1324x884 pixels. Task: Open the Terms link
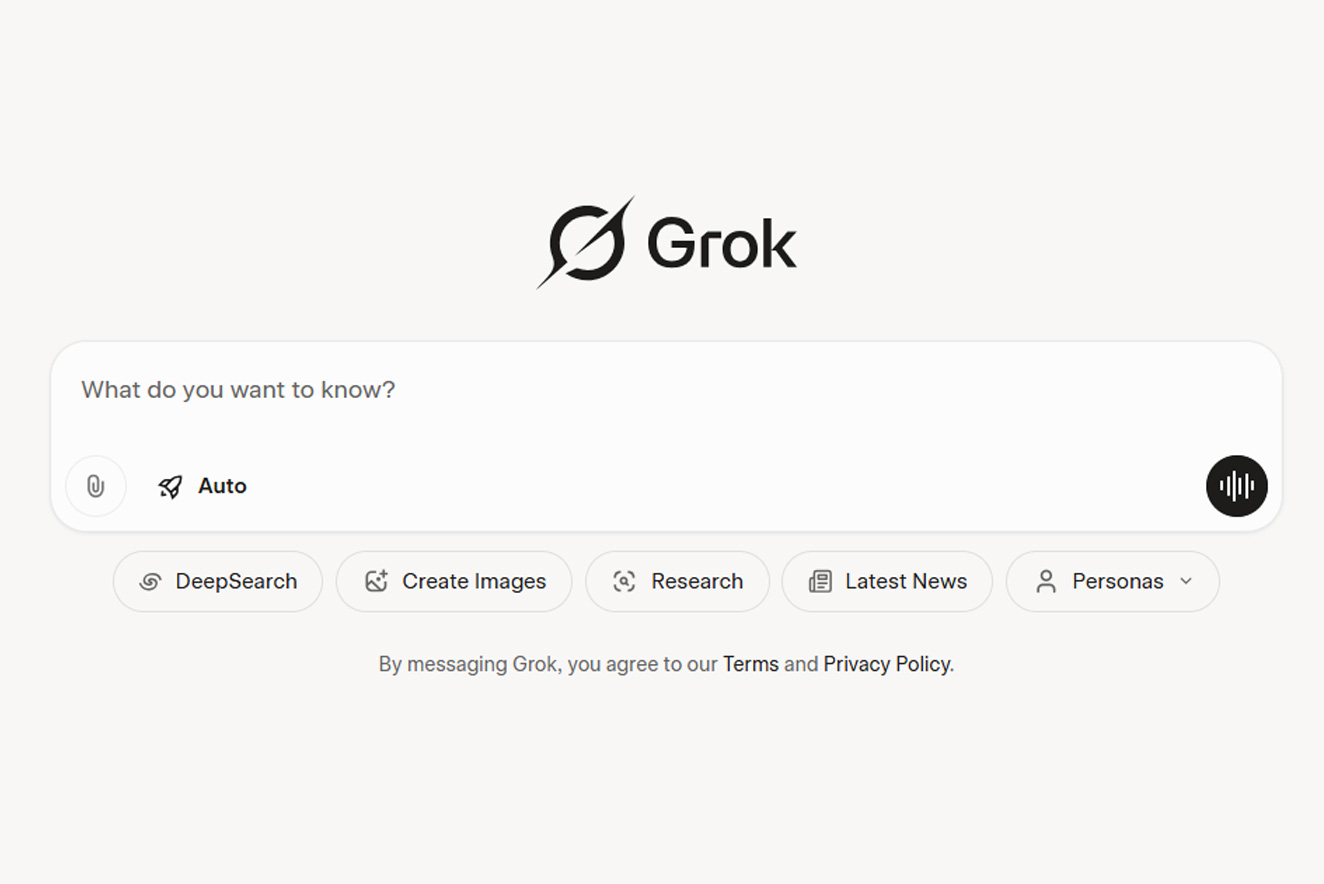pyautogui.click(x=750, y=664)
